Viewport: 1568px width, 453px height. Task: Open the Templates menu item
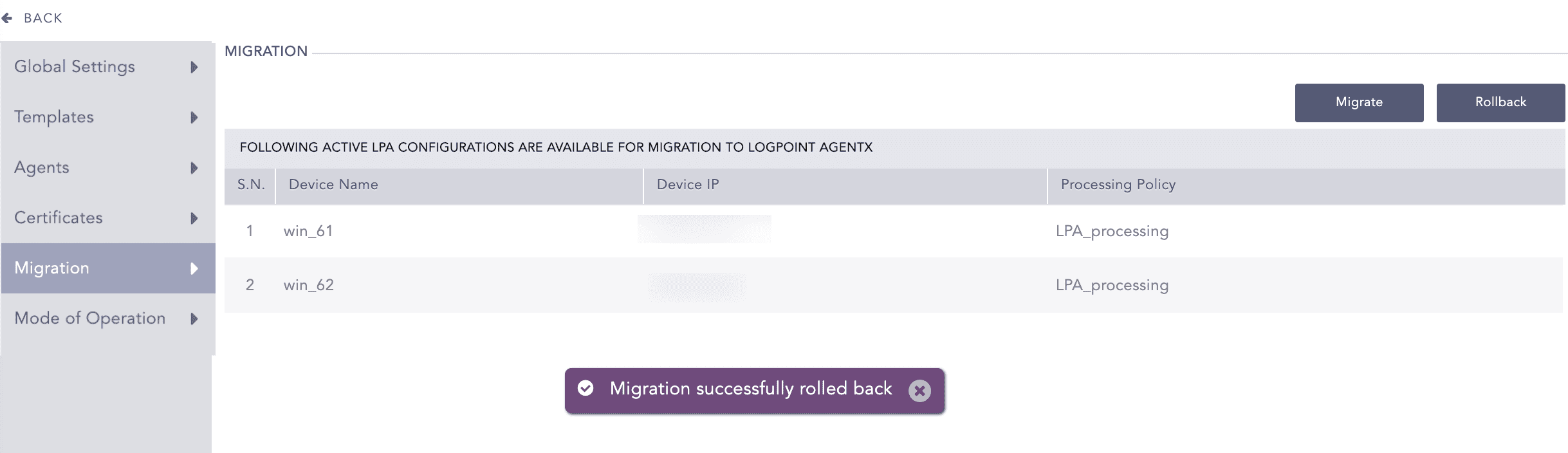coord(54,117)
